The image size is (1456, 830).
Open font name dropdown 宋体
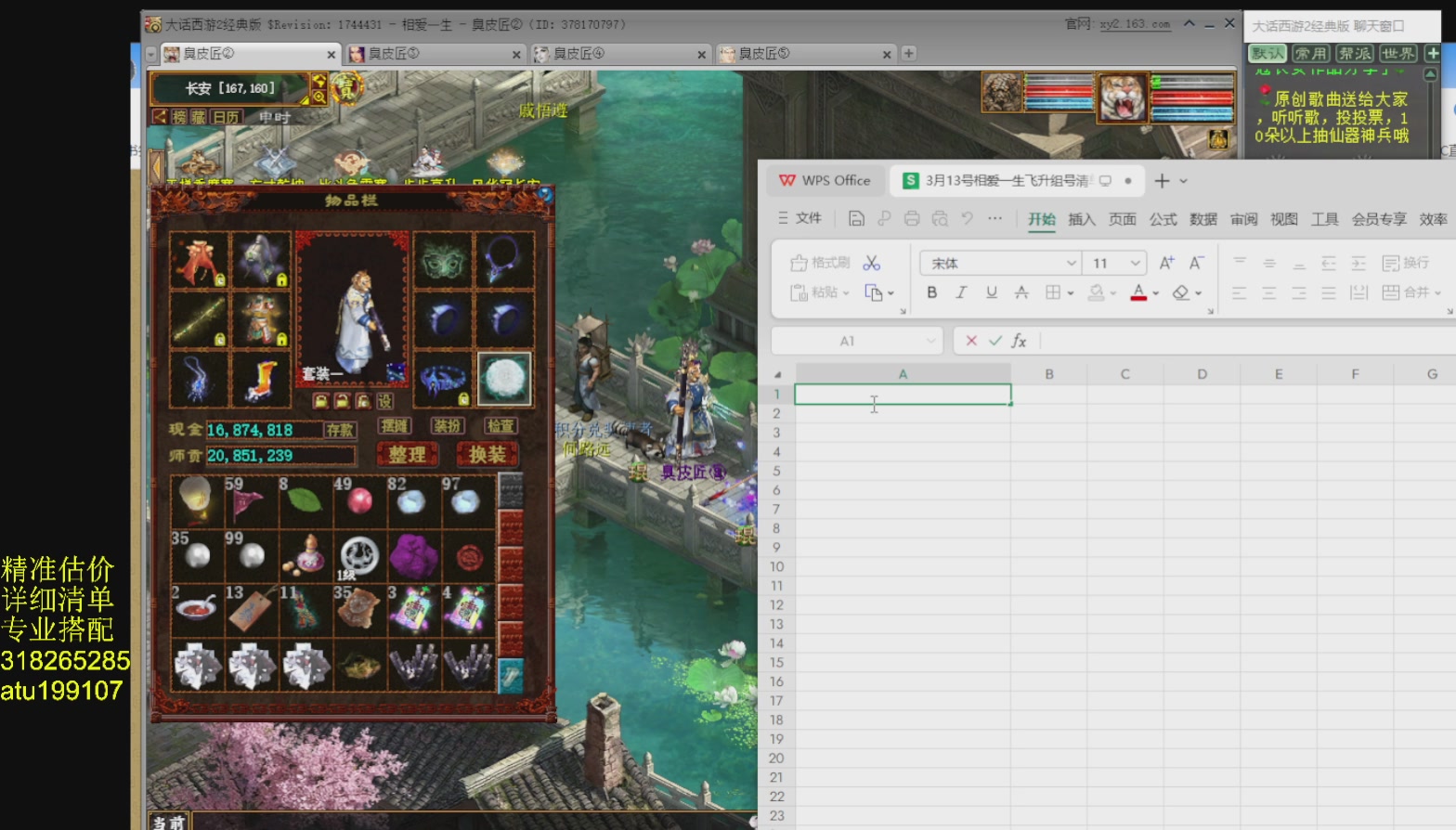(x=1071, y=263)
